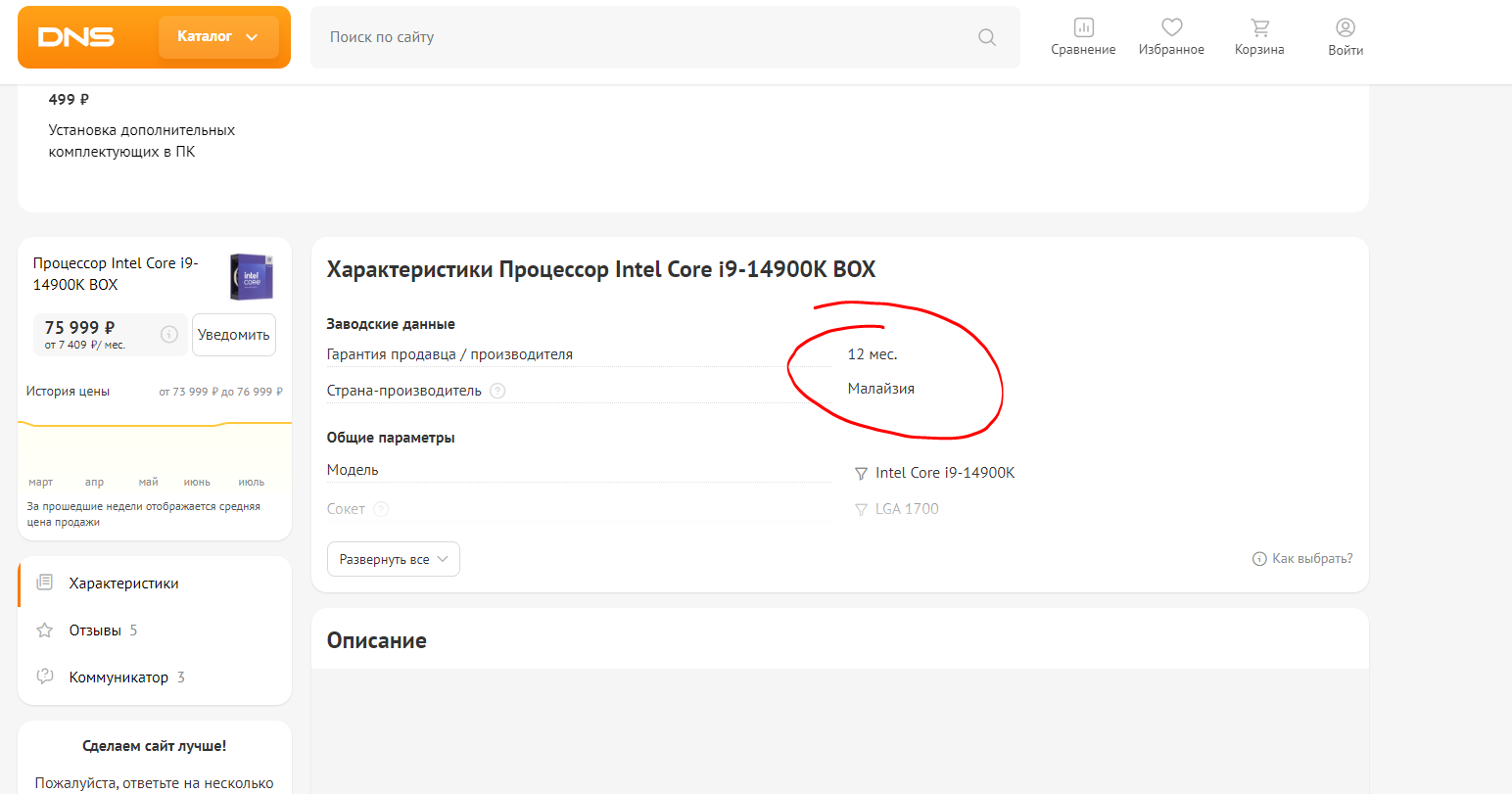Click the Малайзия country value
This screenshot has height=794, width=1512.
881,389
